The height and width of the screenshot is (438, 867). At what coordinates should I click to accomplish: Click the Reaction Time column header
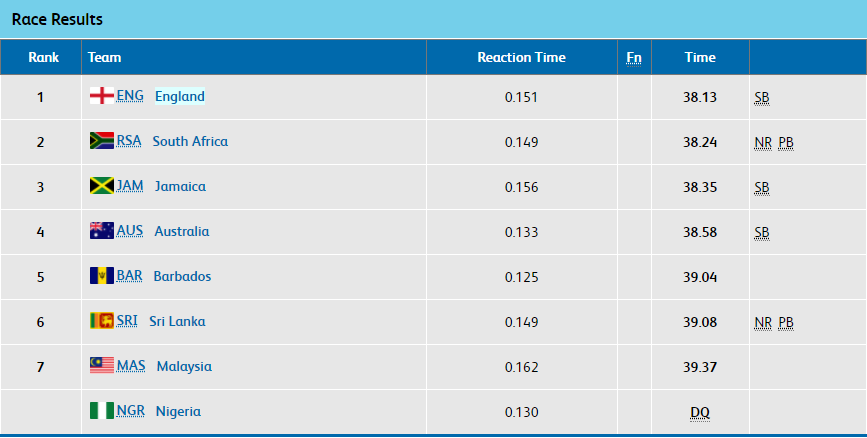point(521,58)
